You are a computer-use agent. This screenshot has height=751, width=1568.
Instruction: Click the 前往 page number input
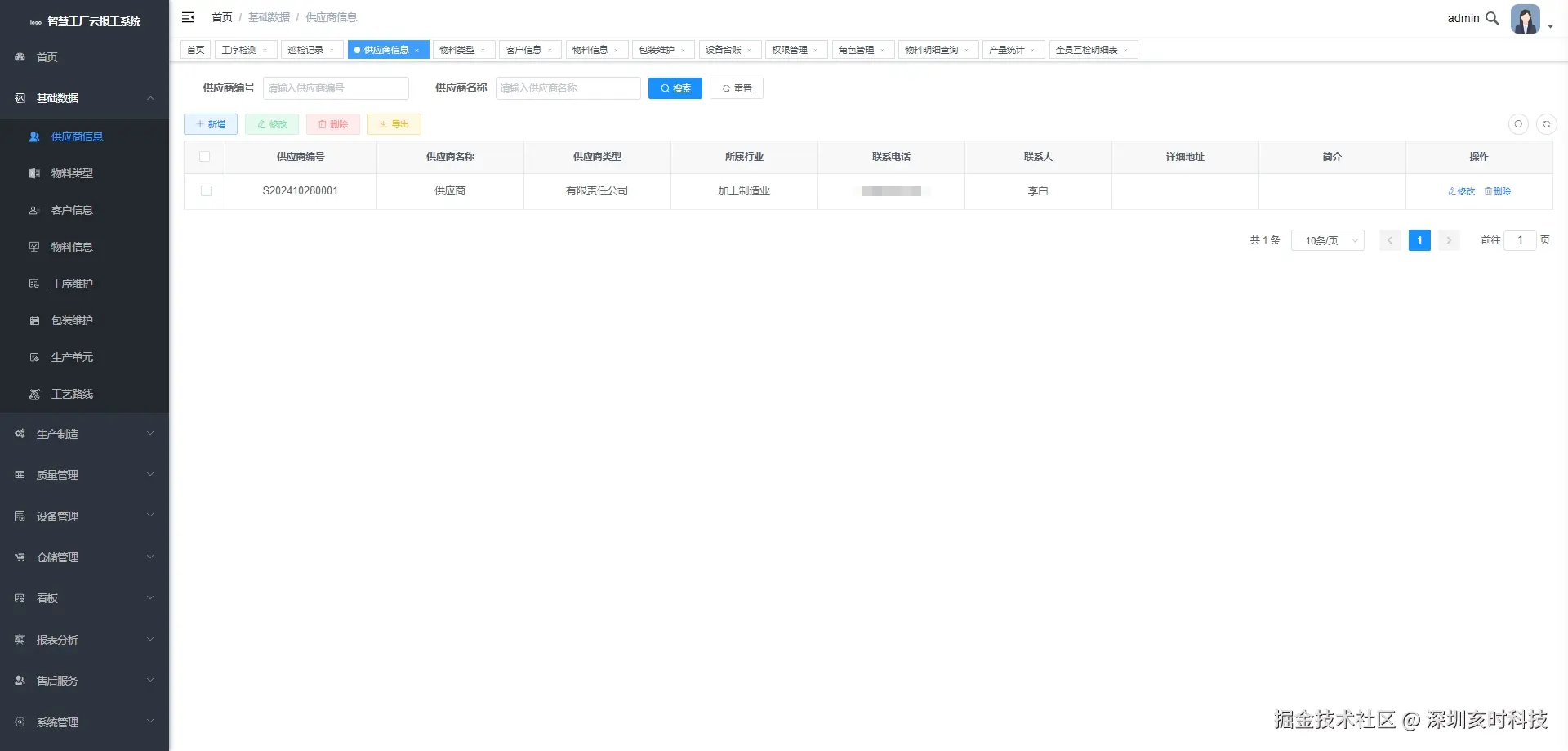tap(1520, 240)
